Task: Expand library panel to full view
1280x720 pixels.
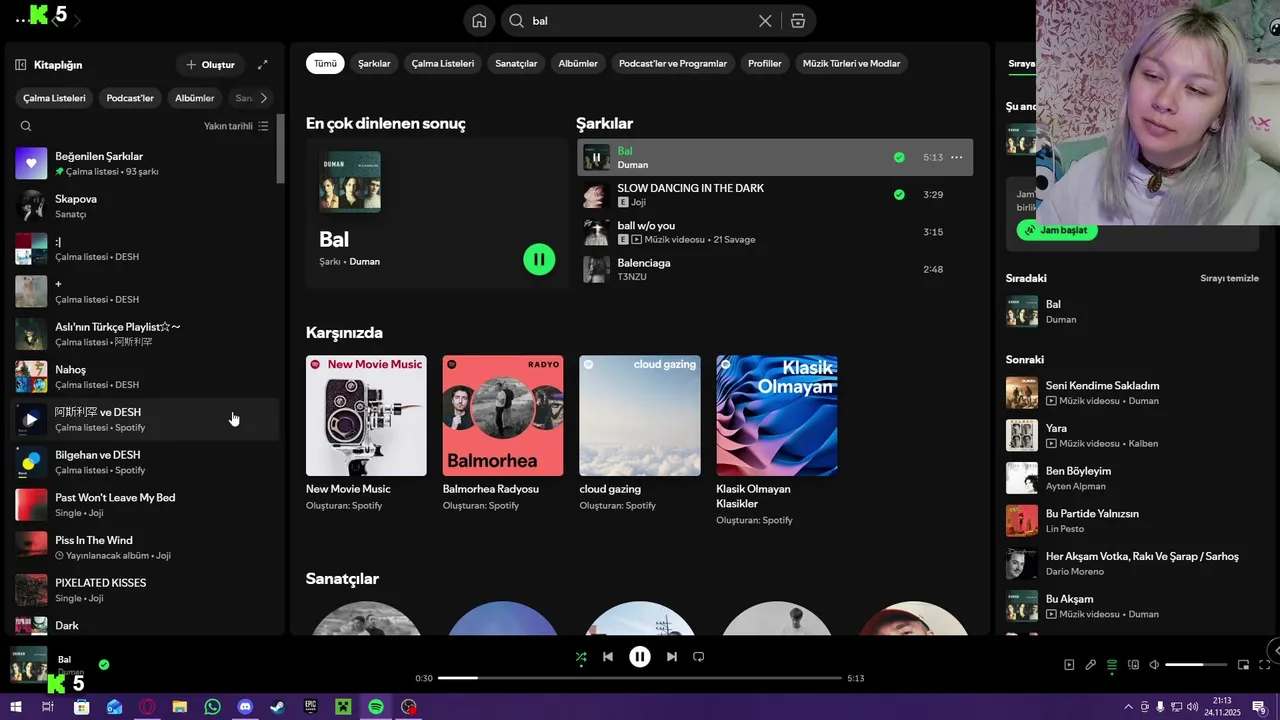Action: click(x=263, y=65)
